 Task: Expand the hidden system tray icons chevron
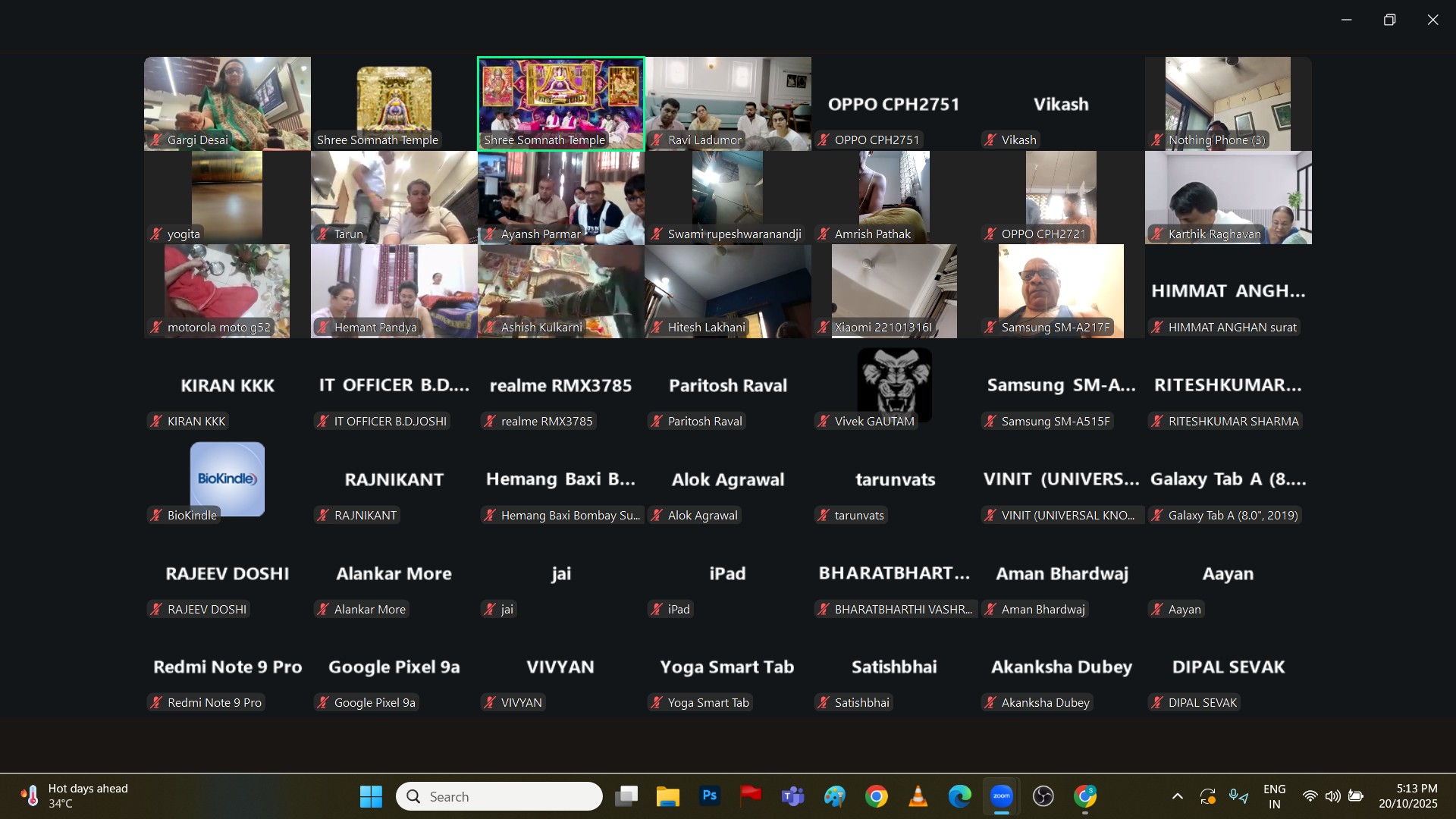tap(1178, 796)
